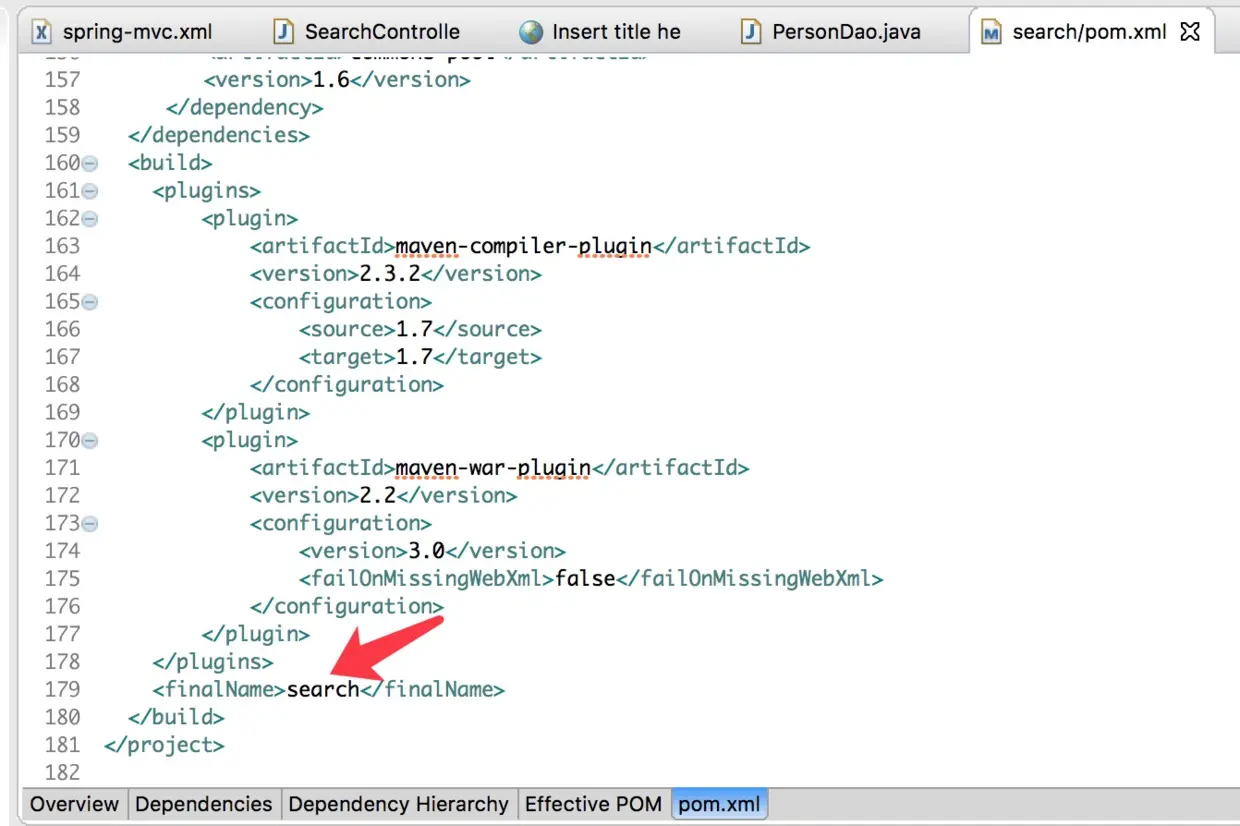Click the source value 1.7 on line 166
Screen dimensions: 1240x826
click(414, 329)
